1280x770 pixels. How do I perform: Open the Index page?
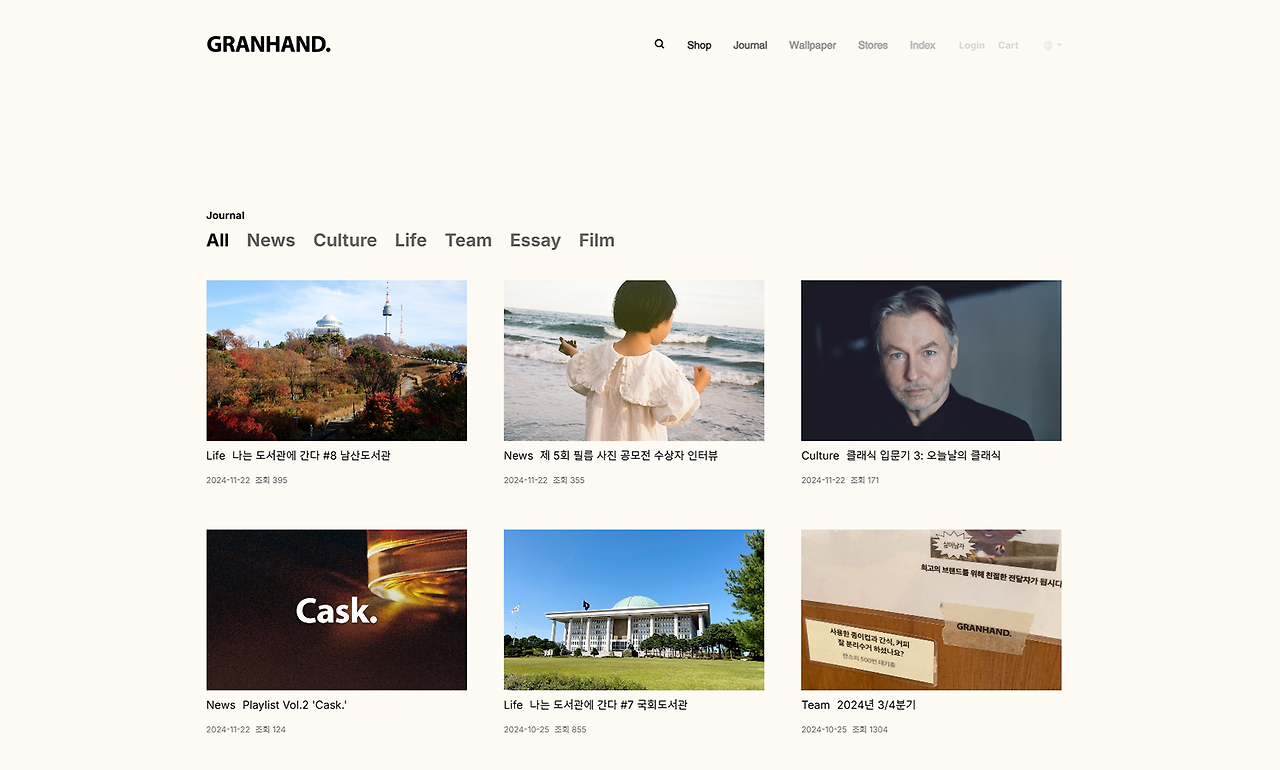(923, 45)
